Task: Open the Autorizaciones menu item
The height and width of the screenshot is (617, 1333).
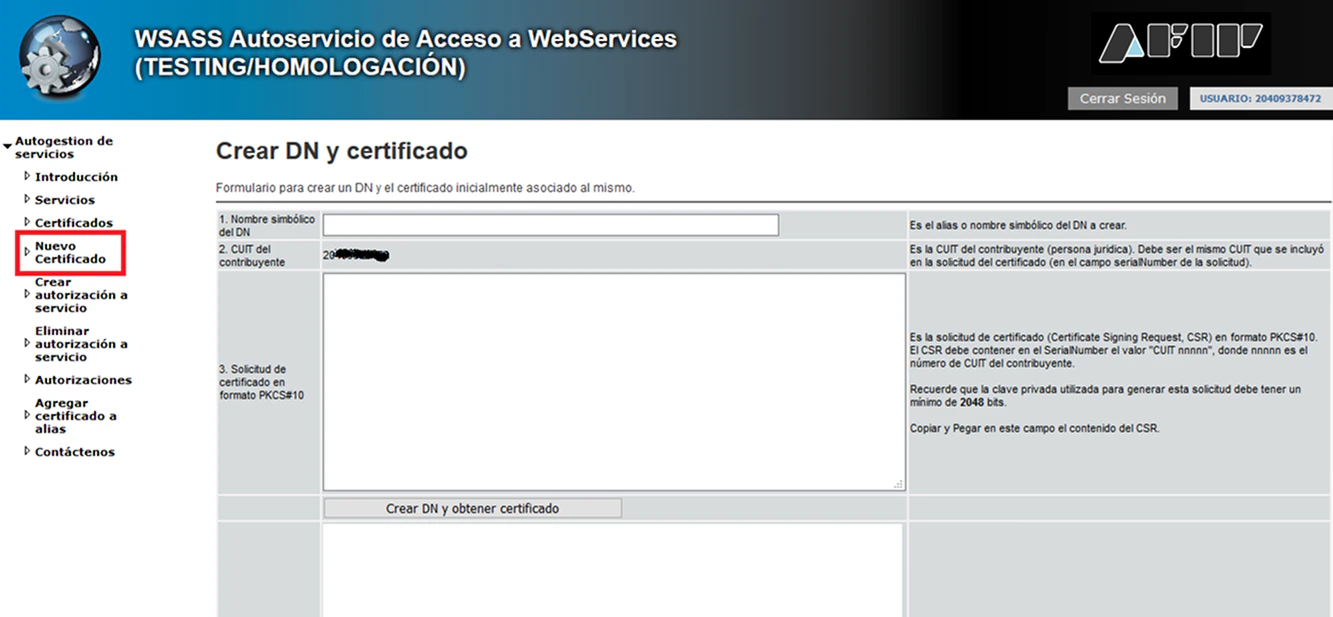Action: tap(83, 380)
